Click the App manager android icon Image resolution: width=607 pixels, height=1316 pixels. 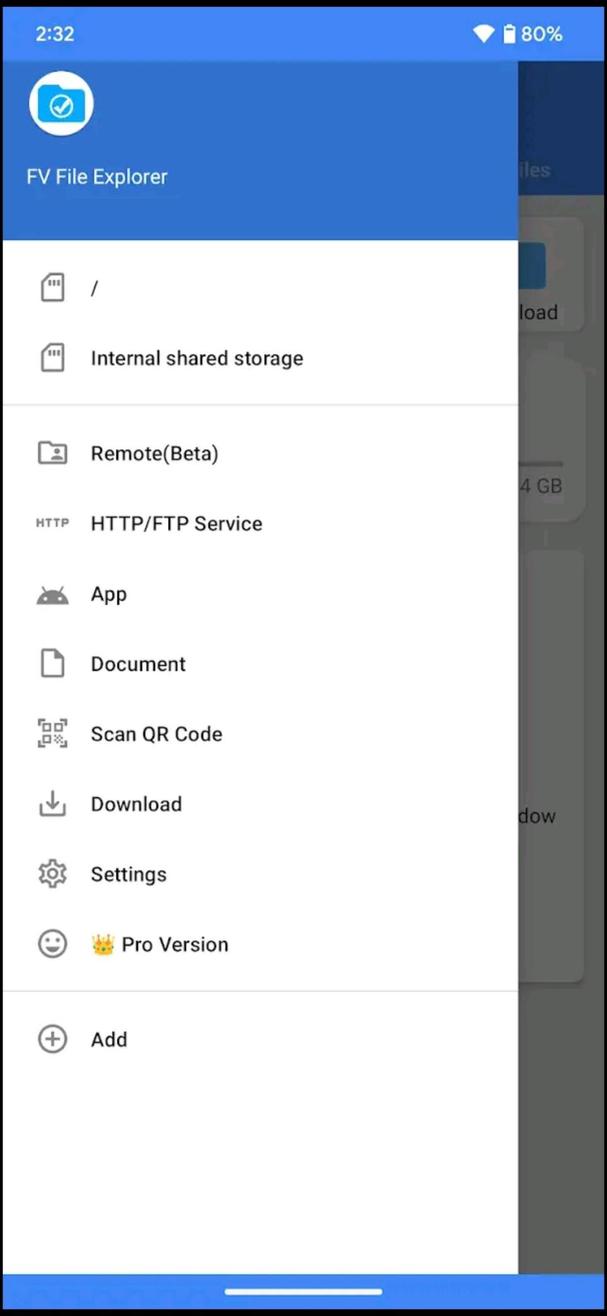point(52,593)
